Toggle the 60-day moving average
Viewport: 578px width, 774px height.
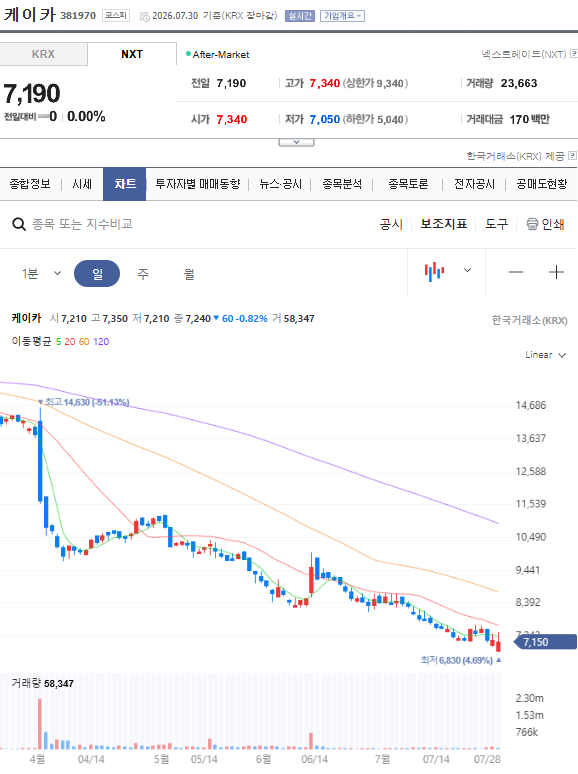click(x=84, y=342)
